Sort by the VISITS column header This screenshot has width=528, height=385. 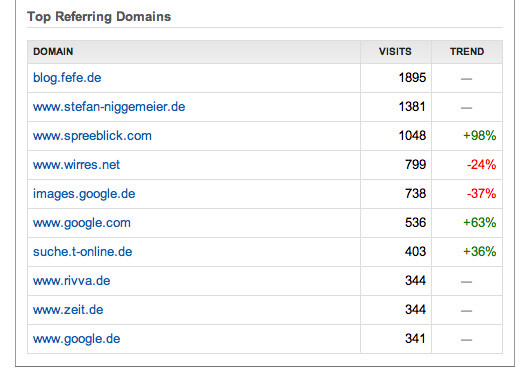click(x=395, y=52)
